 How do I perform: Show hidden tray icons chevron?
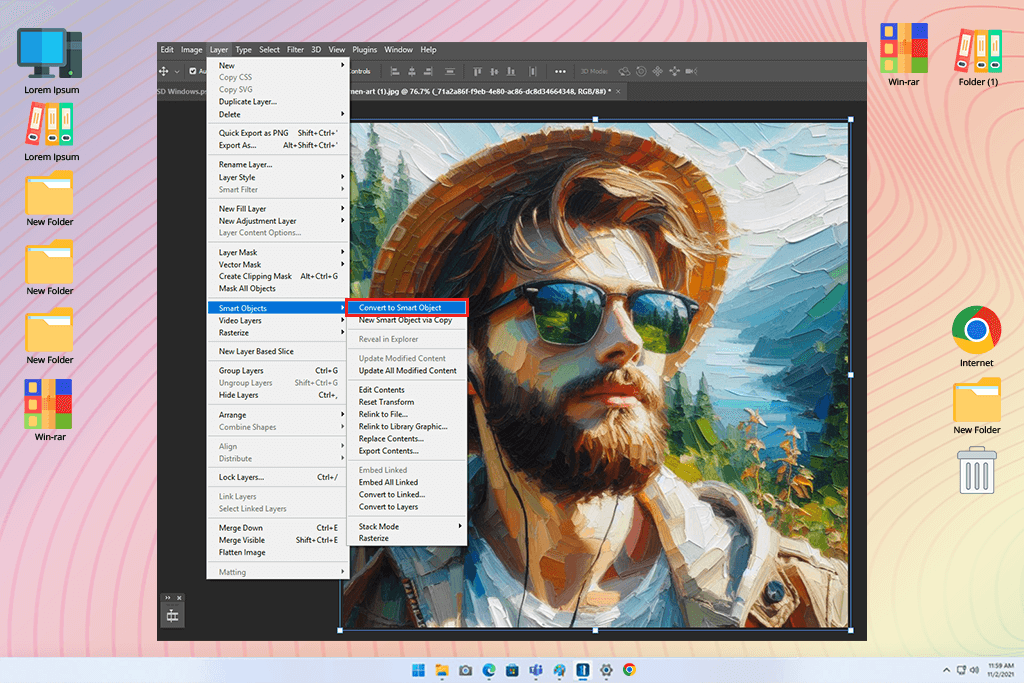pyautogui.click(x=946, y=671)
